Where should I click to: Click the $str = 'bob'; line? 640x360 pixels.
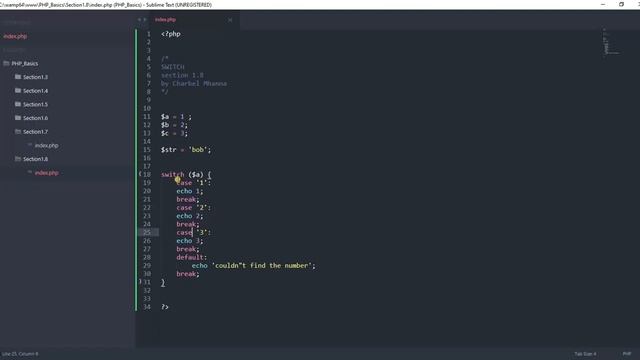coord(186,150)
